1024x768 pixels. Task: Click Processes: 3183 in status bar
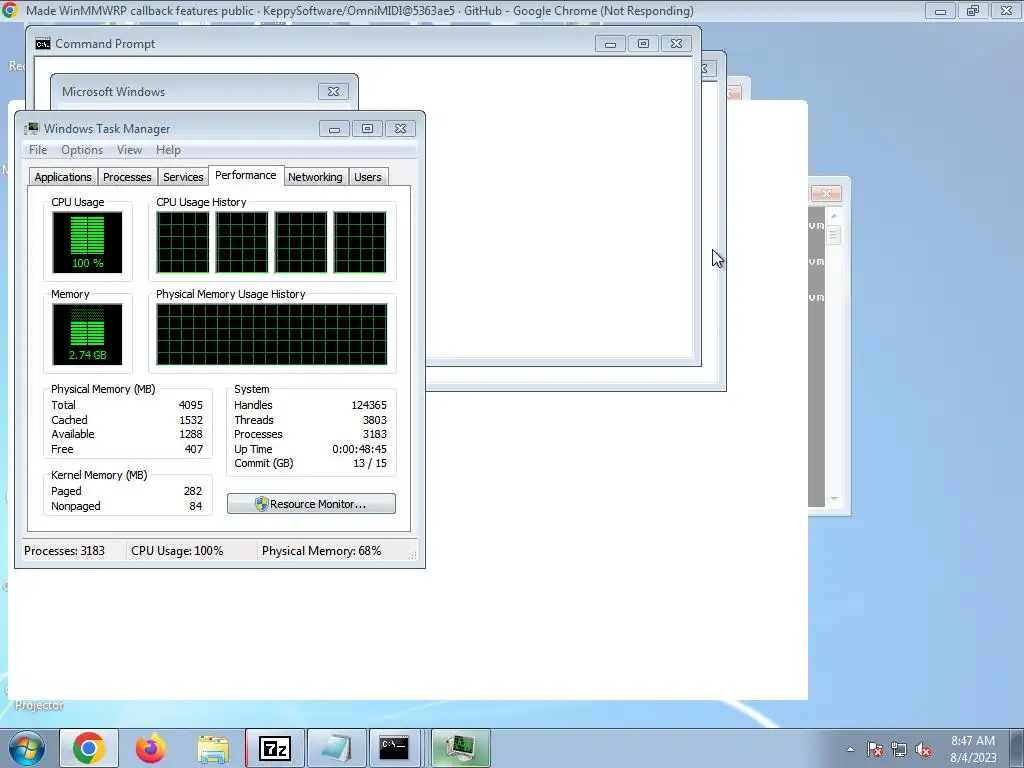tap(64, 551)
